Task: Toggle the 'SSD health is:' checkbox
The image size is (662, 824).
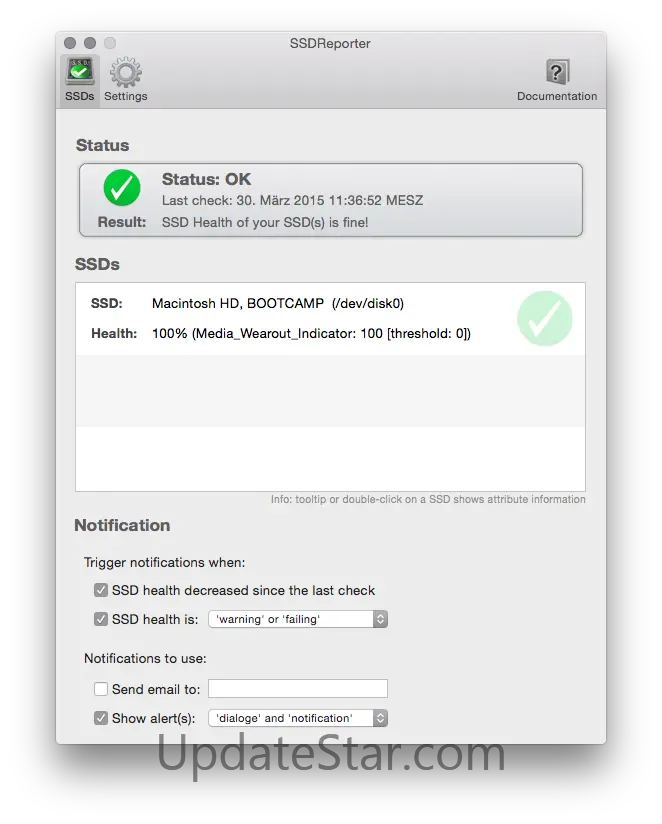Action: point(101,619)
